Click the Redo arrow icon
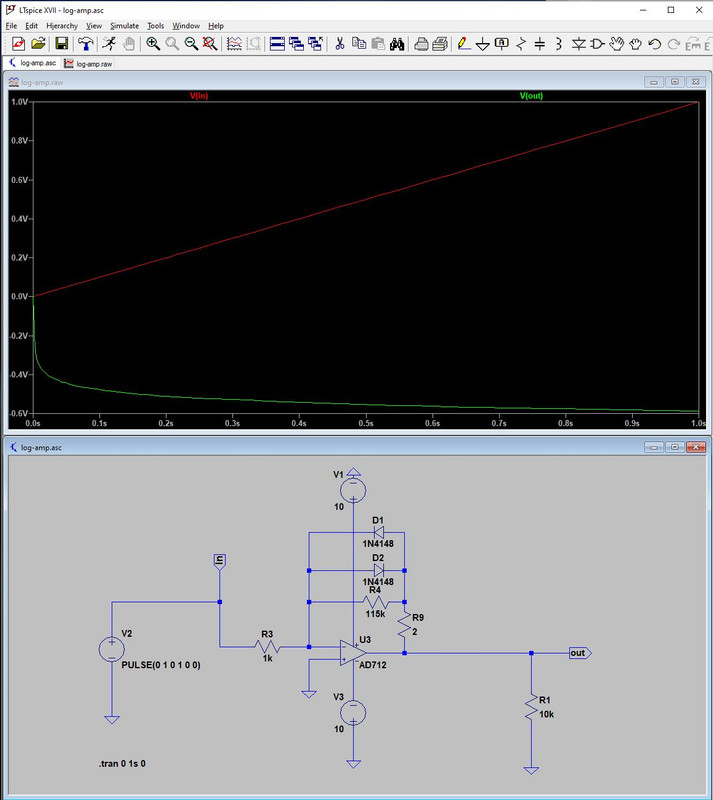Viewport: 713px width, 800px height. [x=674, y=44]
